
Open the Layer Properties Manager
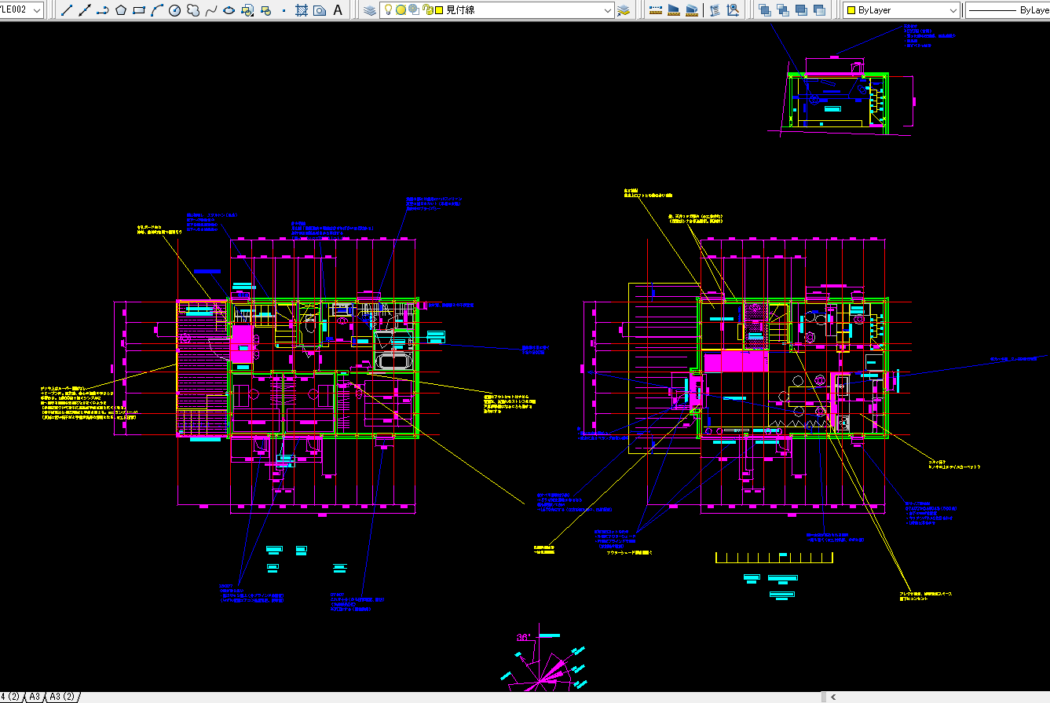click(x=370, y=10)
